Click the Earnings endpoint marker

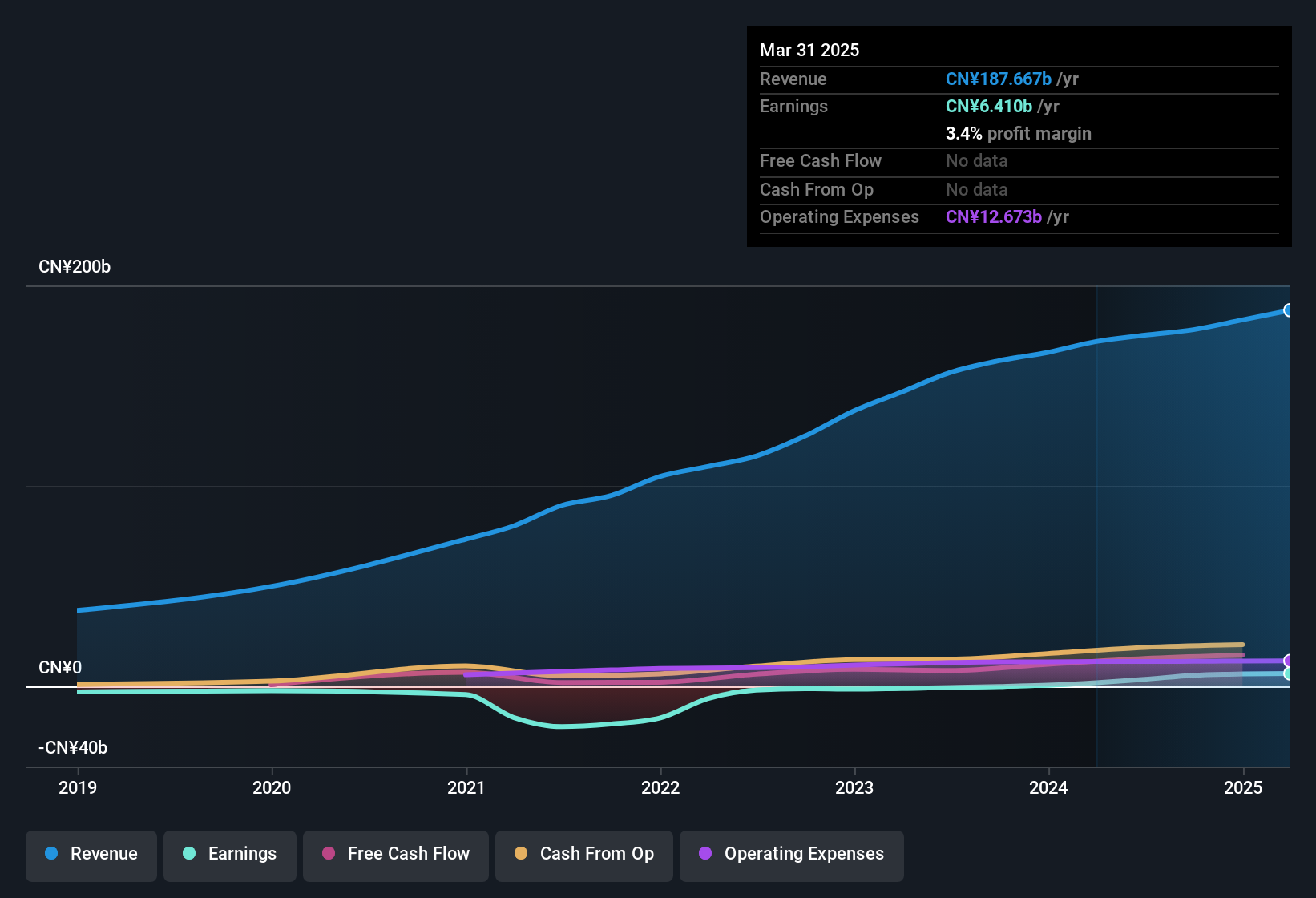[1289, 674]
